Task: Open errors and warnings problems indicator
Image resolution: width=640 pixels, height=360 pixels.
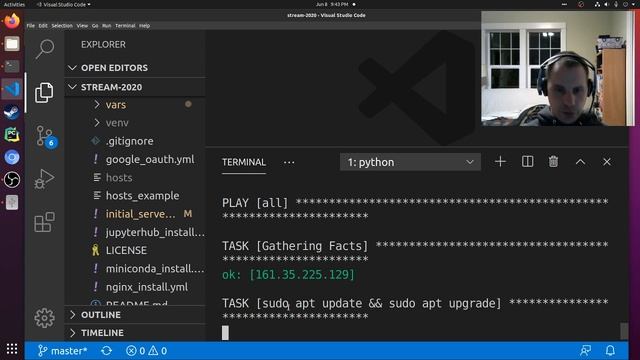Action: 147,351
